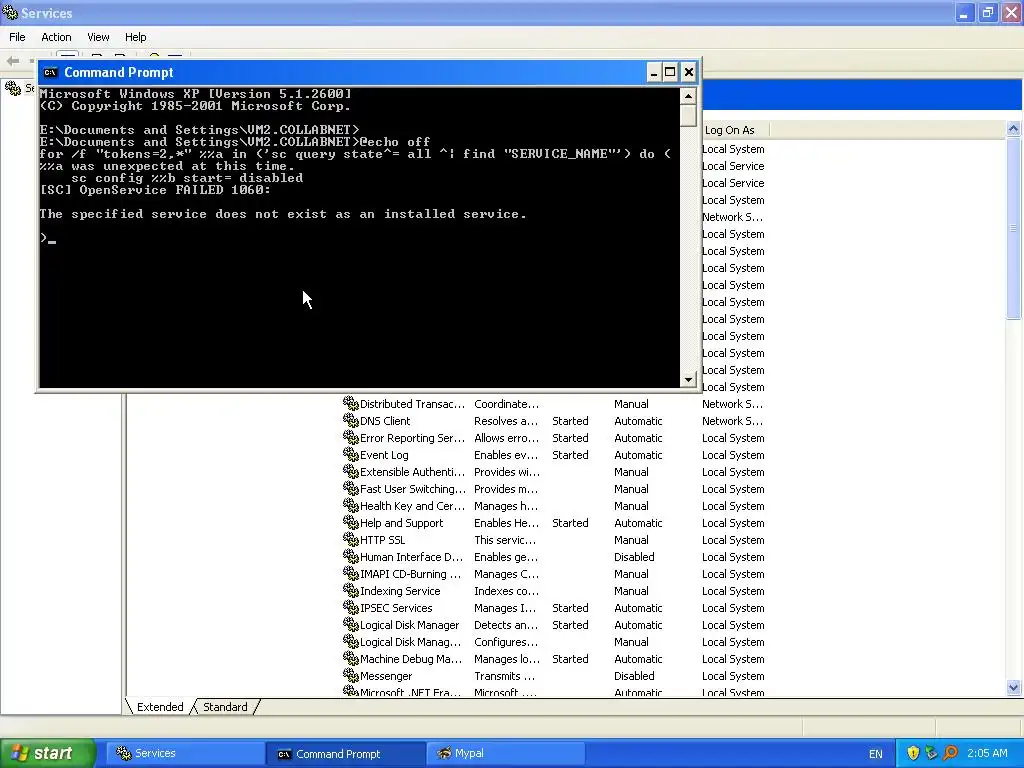Open the Action menu in Services
This screenshot has width=1024, height=768.
coord(56,37)
